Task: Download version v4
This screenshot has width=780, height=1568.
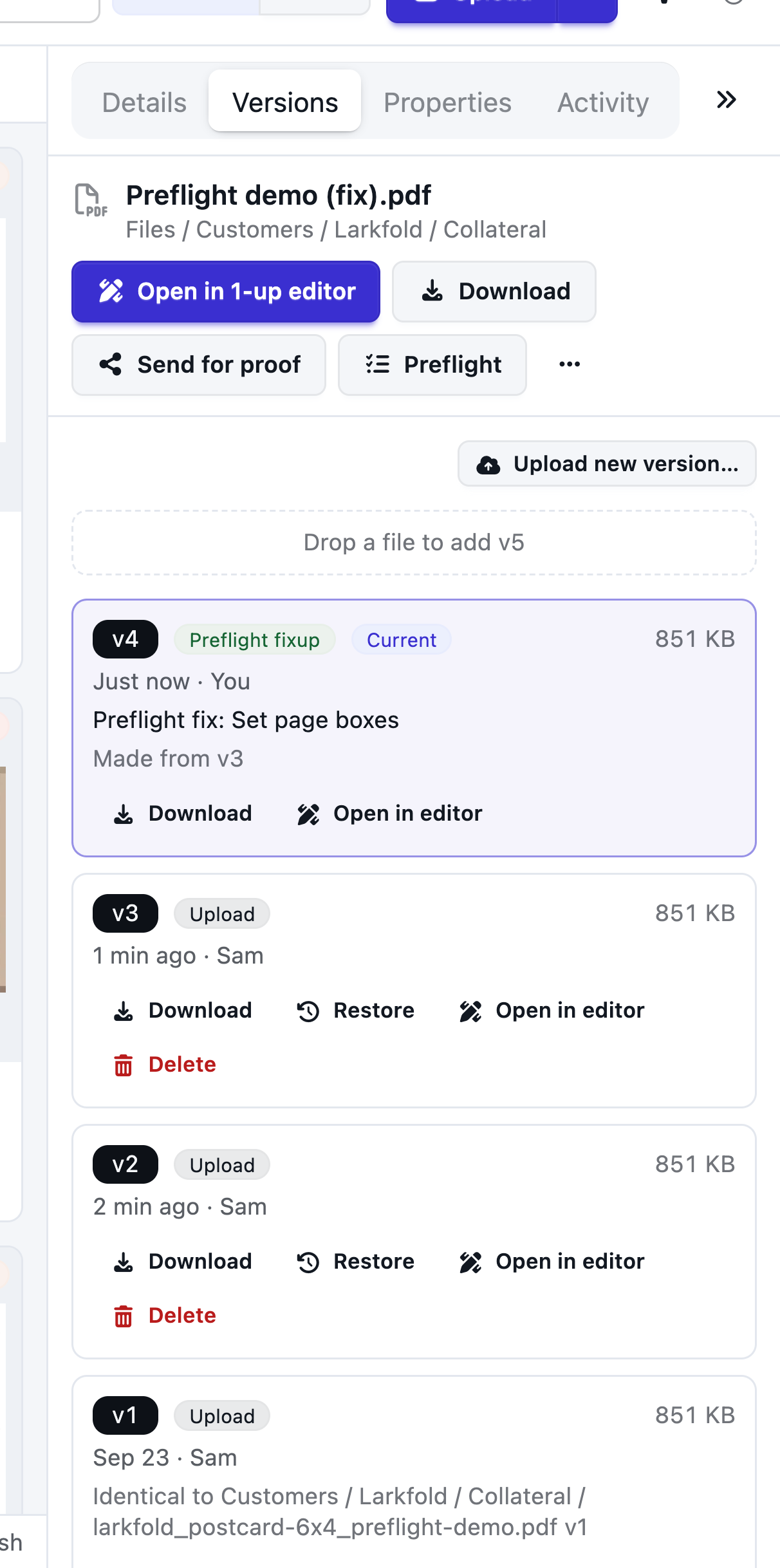Action: (183, 814)
